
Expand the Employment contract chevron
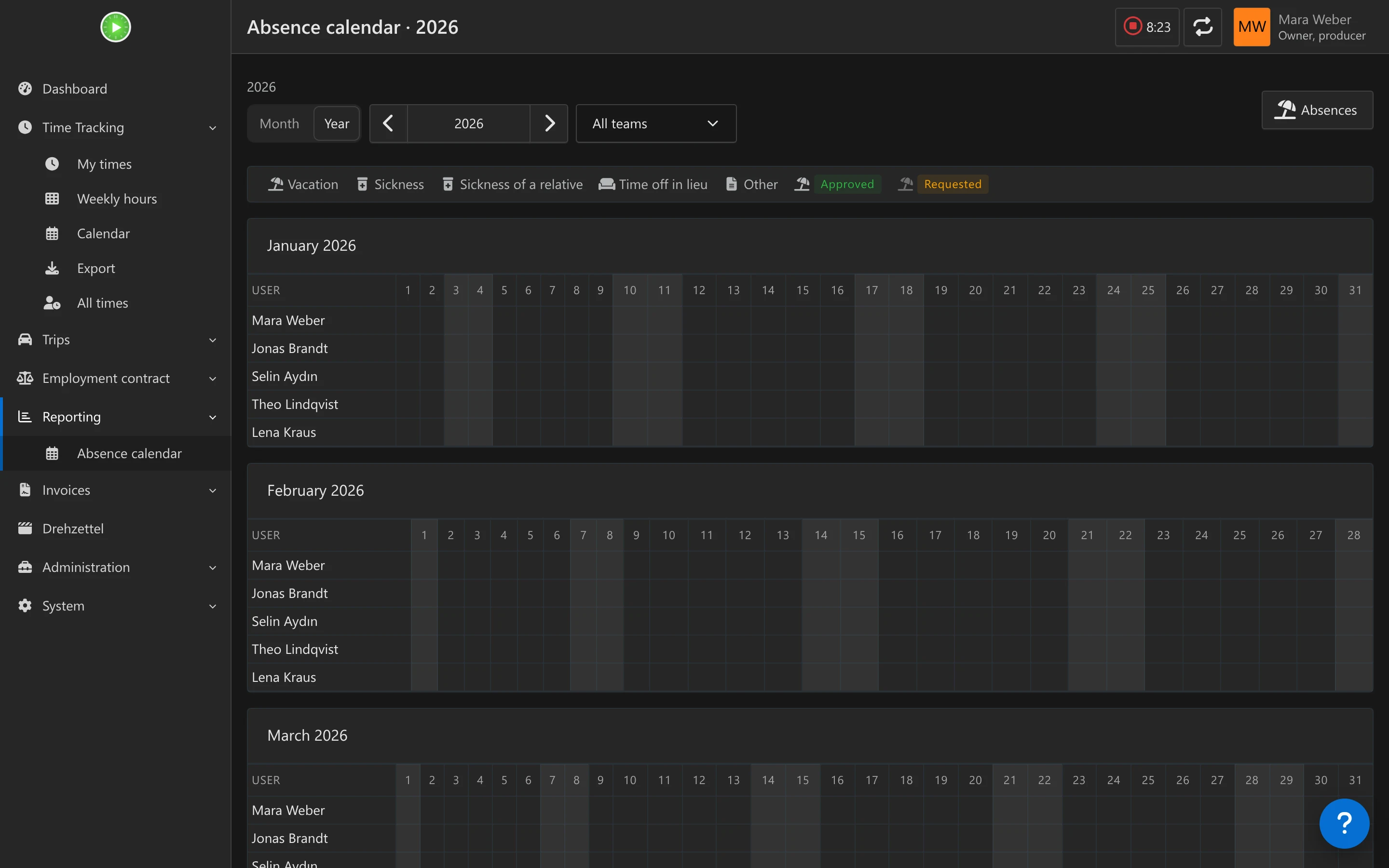click(212, 379)
